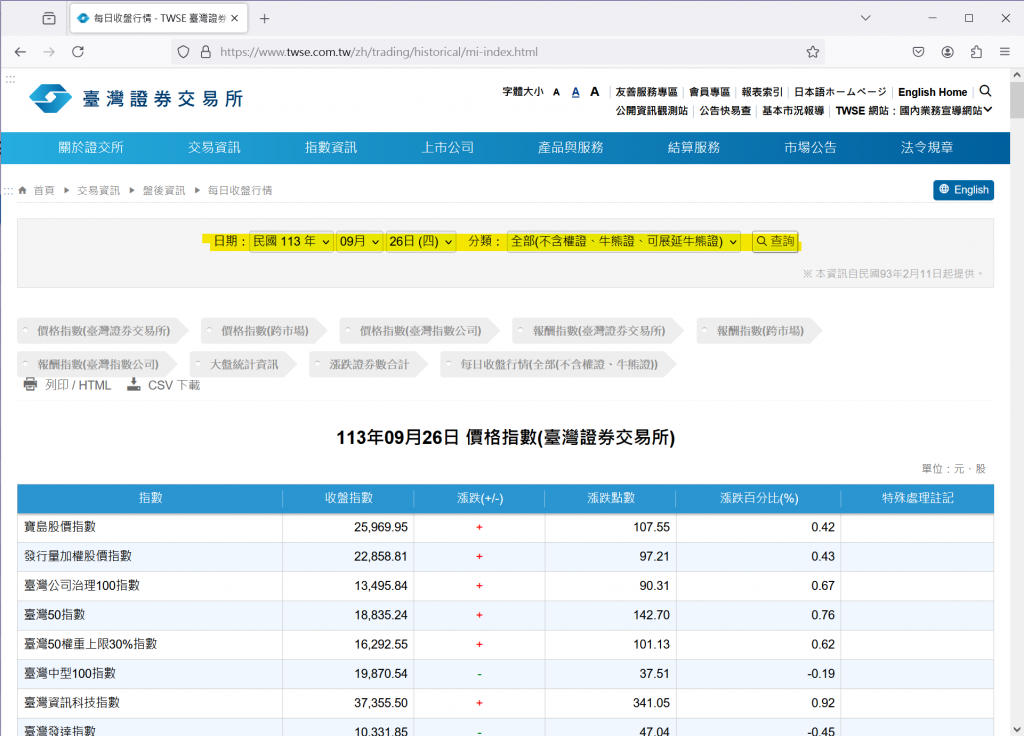1024x736 pixels.
Task: Open 友善服務專區 link
Action: (x=647, y=92)
